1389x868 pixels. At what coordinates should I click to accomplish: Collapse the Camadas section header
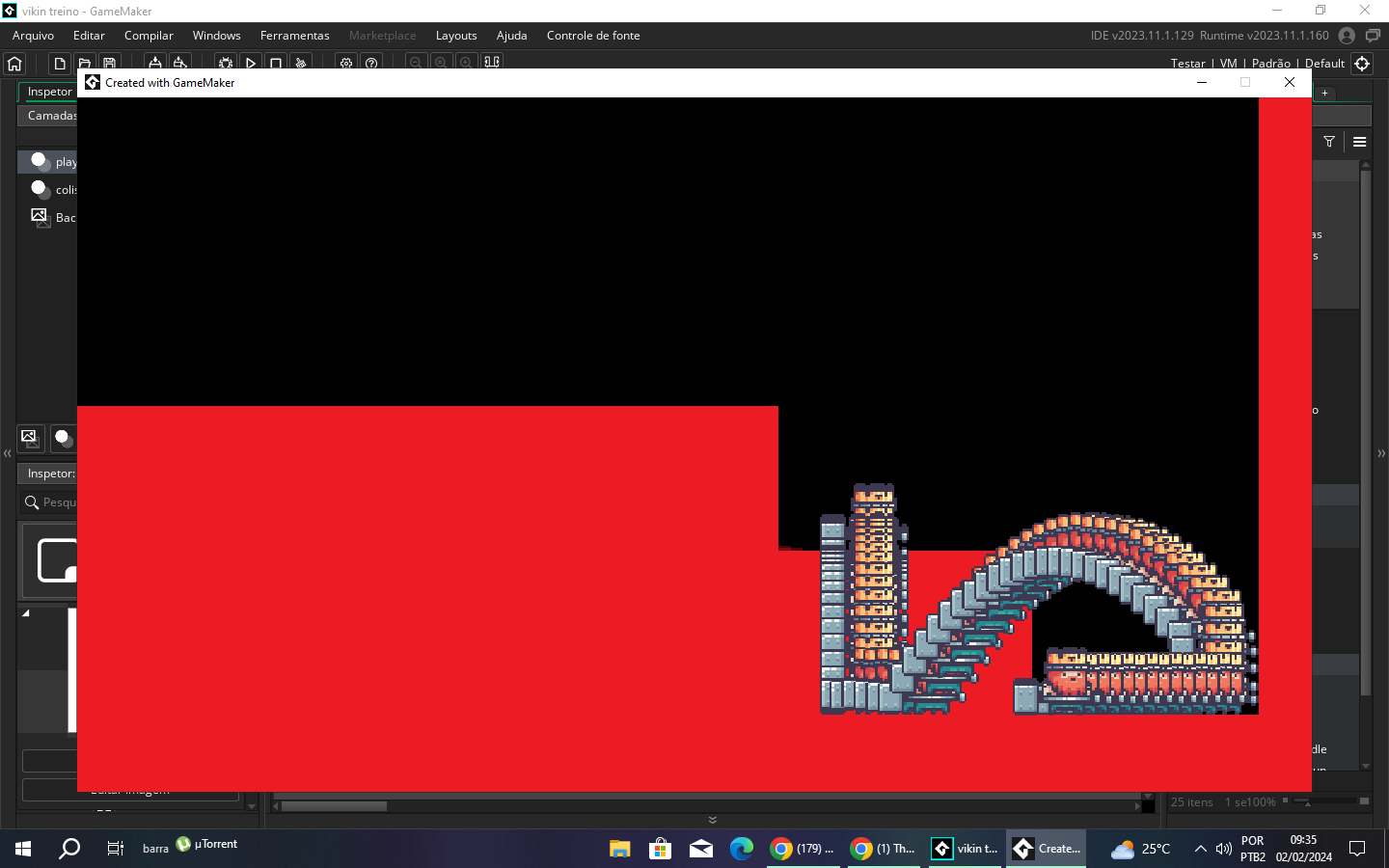coord(48,116)
